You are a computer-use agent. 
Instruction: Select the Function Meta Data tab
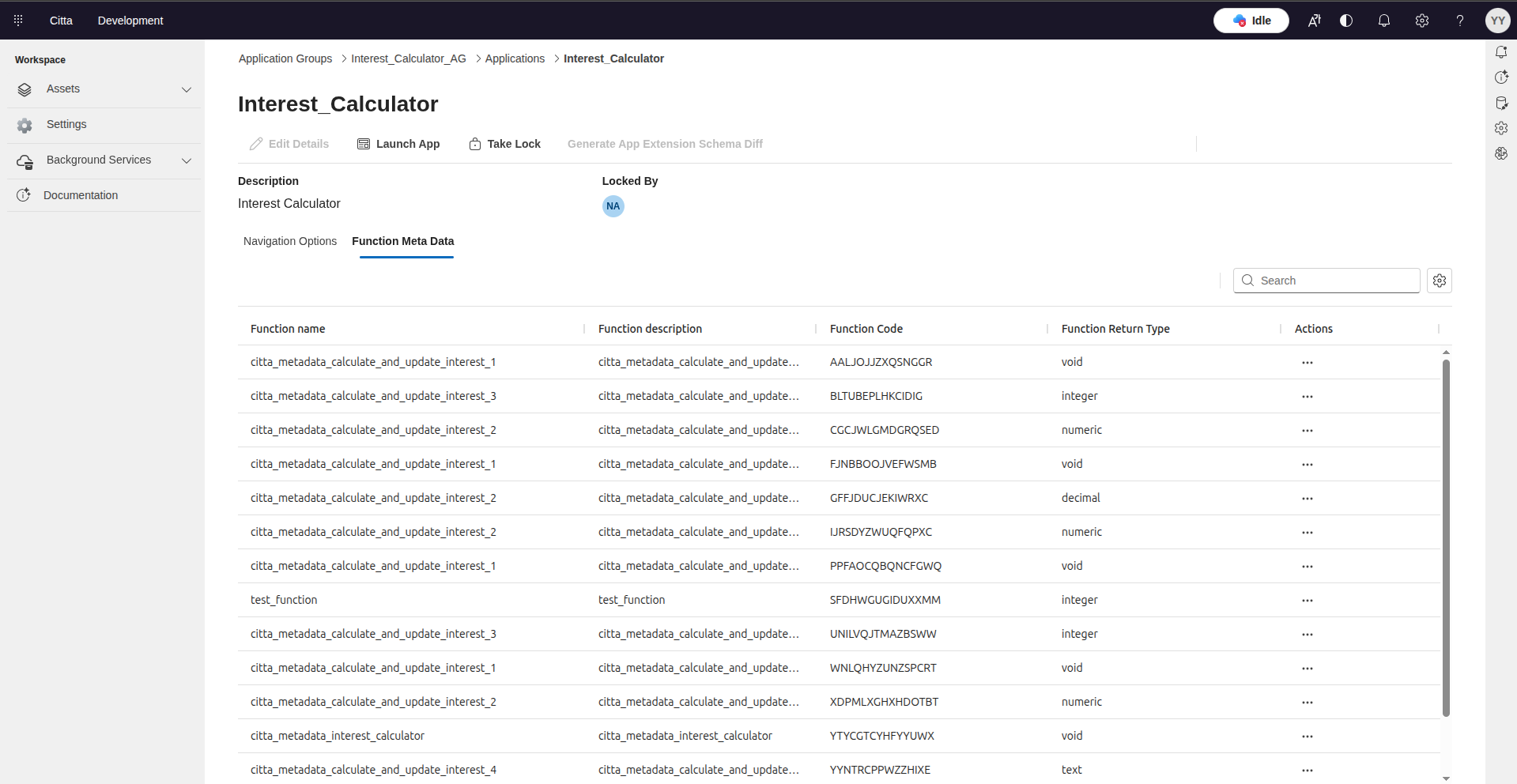(402, 241)
